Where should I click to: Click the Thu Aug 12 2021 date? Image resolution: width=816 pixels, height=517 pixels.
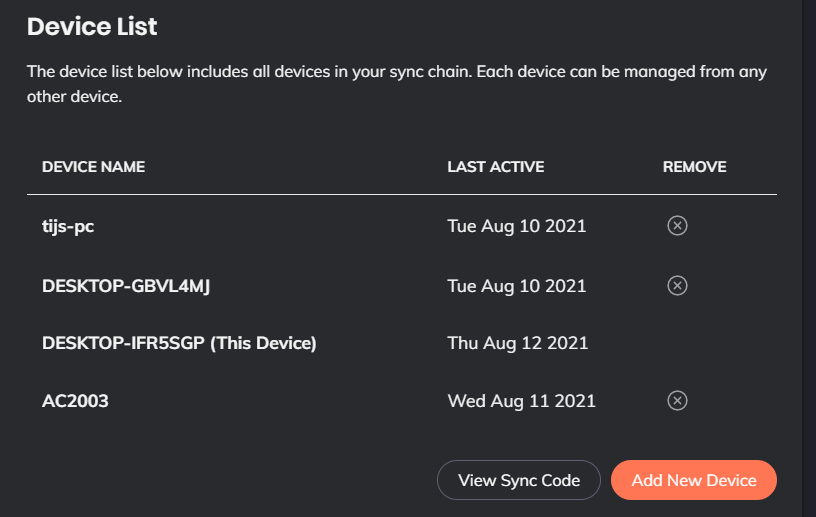pyautogui.click(x=517, y=343)
